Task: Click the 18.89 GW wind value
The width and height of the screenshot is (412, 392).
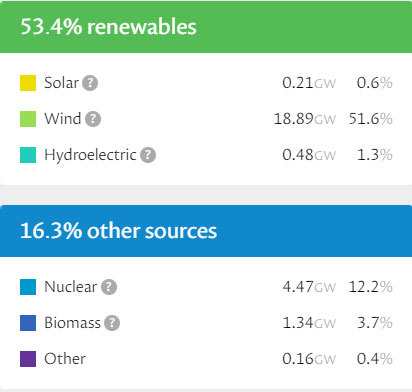Action: pyautogui.click(x=305, y=119)
